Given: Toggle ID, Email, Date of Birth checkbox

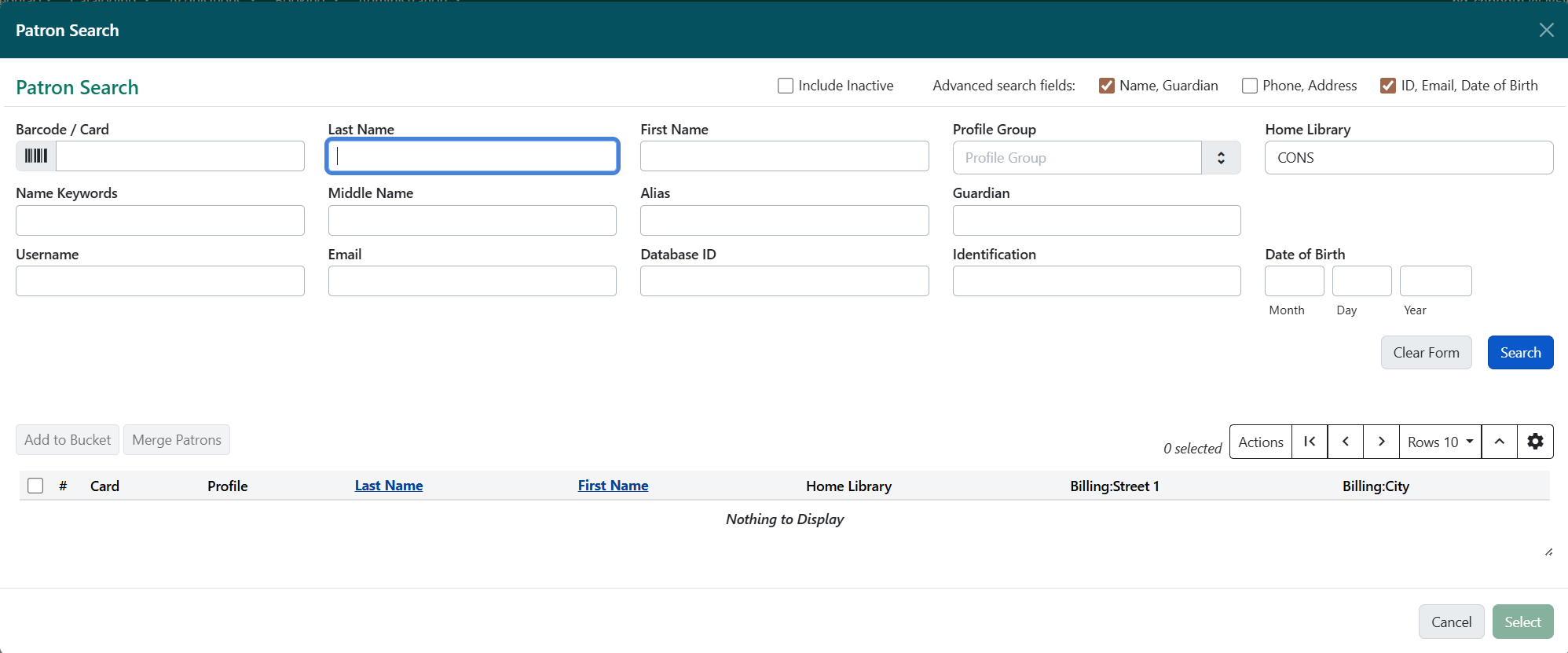Looking at the screenshot, I should (1388, 86).
